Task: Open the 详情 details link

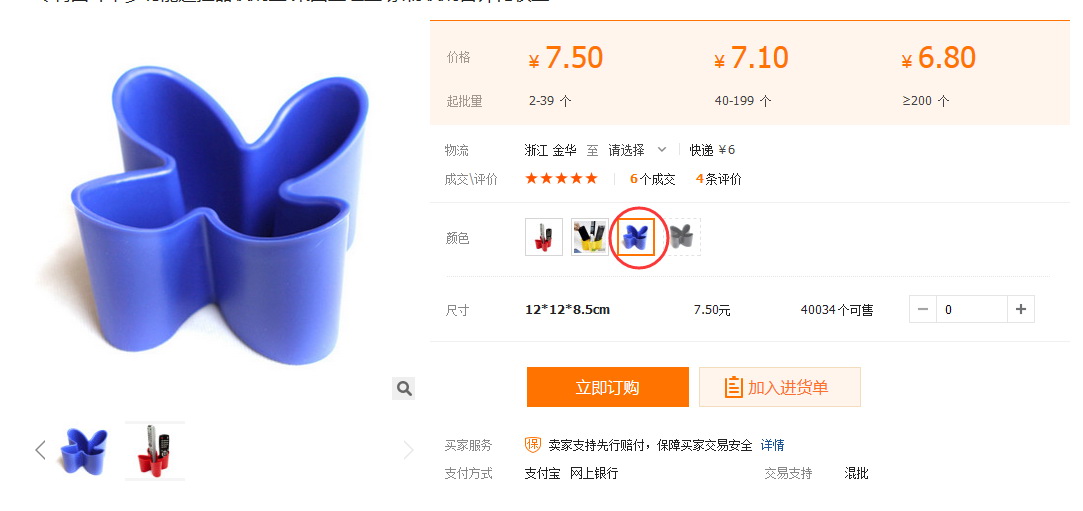Action: [x=772, y=445]
